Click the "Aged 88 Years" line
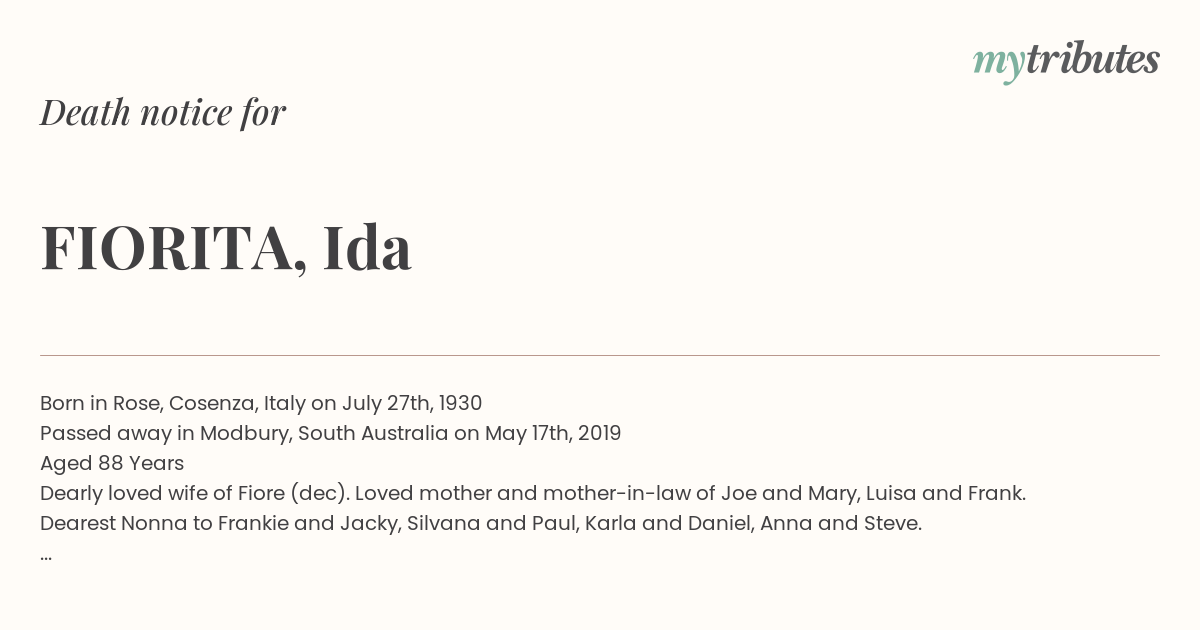The width and height of the screenshot is (1200, 630). [112, 463]
